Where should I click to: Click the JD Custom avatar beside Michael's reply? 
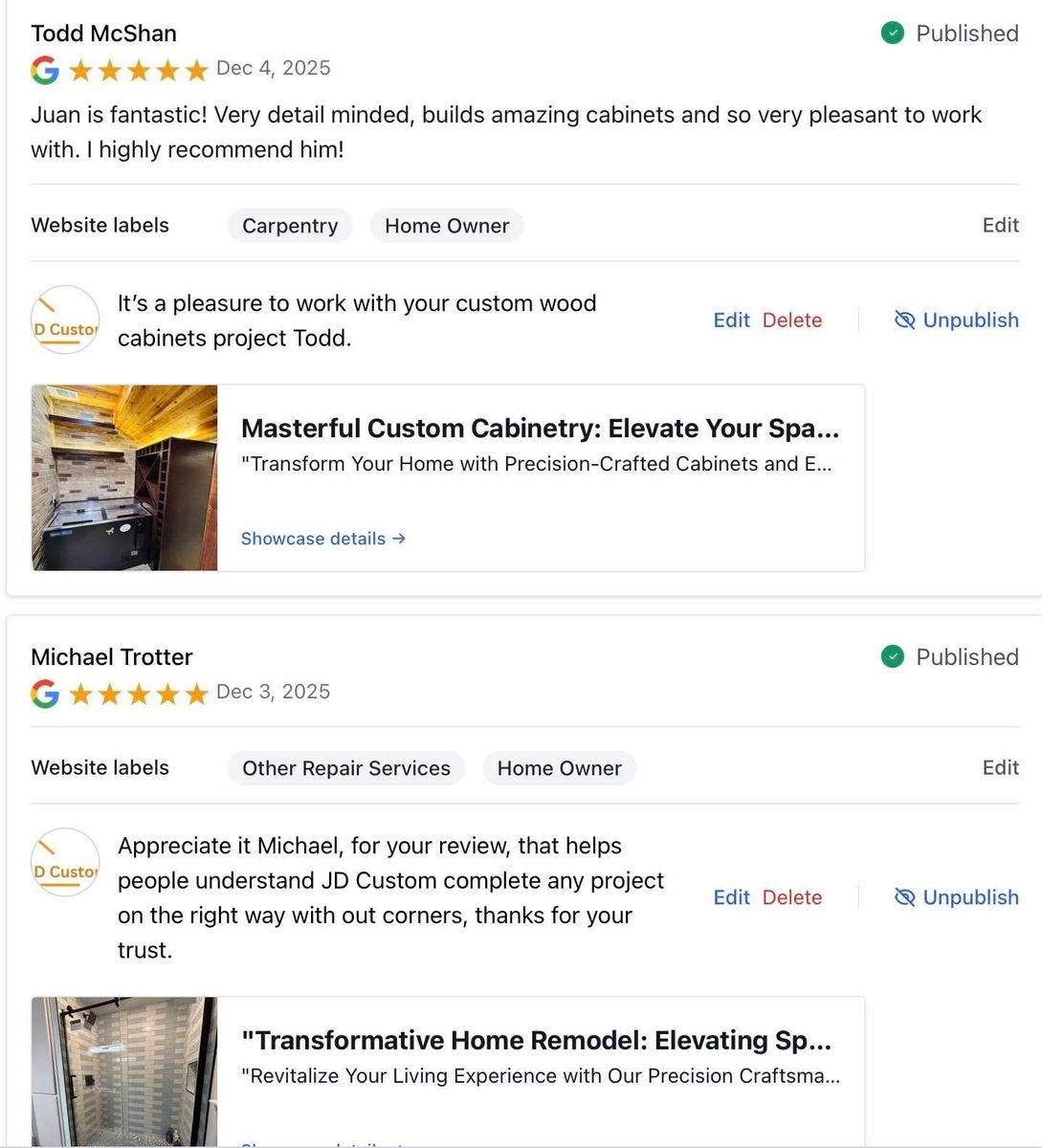[65, 863]
